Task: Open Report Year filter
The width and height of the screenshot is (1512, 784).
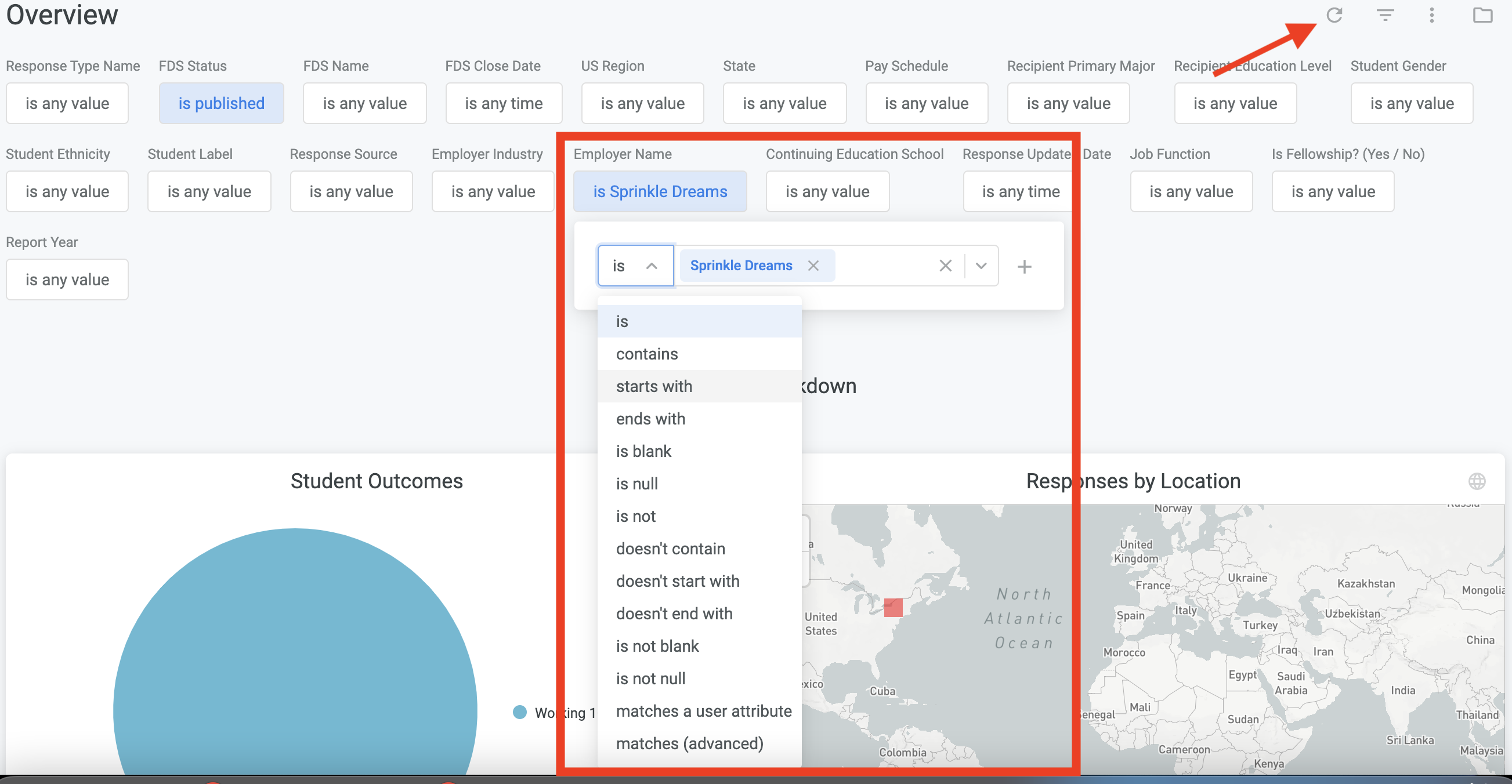Action: [67, 280]
